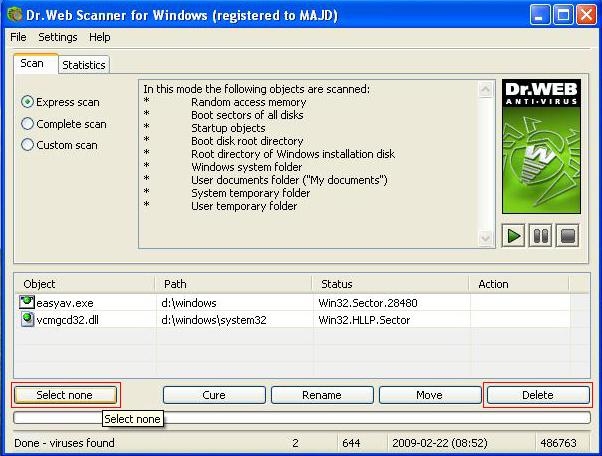This screenshot has width=602, height=456.
Task: Sort results by the Status column header
Action: (x=390, y=284)
